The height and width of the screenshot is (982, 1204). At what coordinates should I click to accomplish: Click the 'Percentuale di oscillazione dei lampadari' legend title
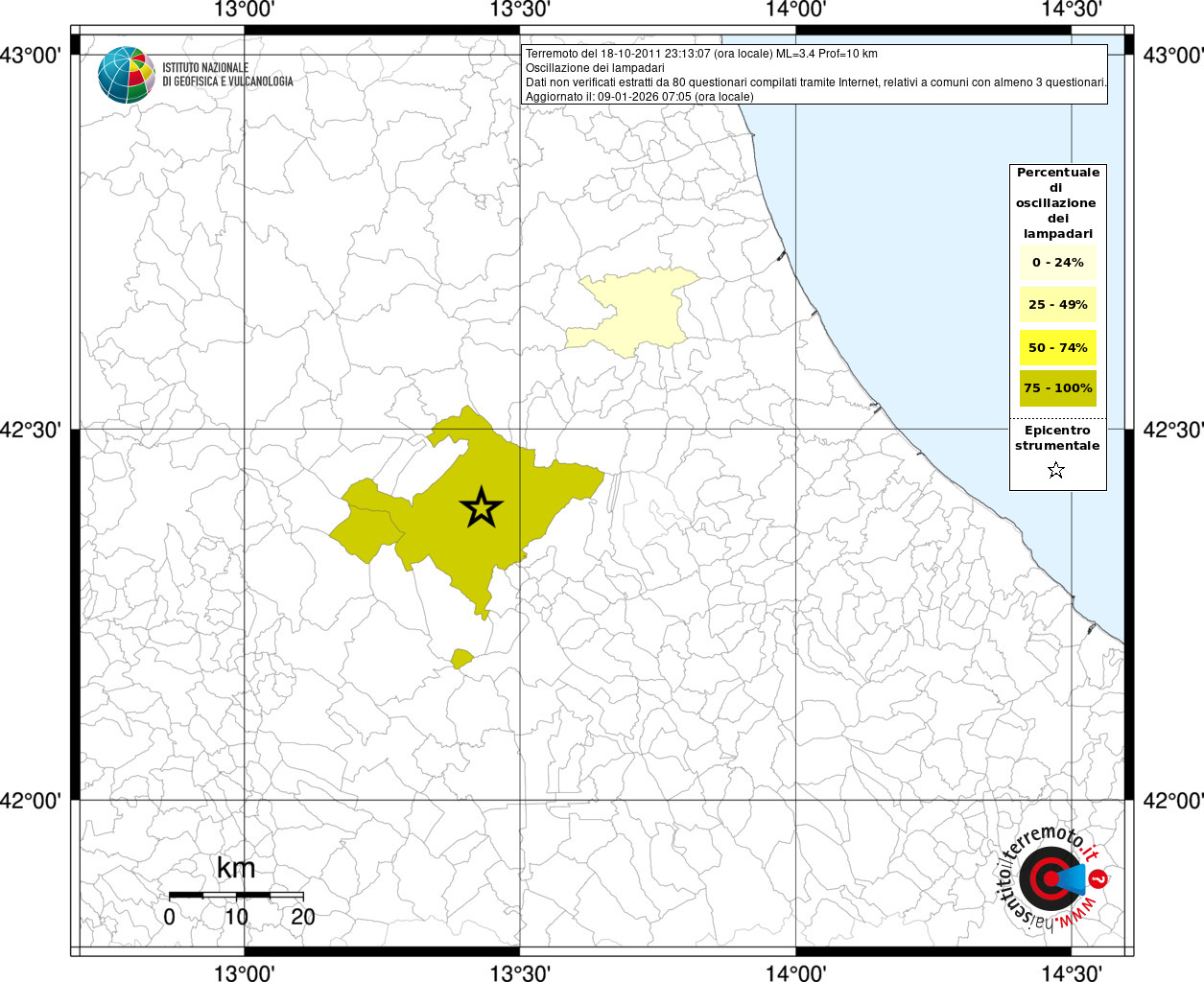click(x=1057, y=202)
